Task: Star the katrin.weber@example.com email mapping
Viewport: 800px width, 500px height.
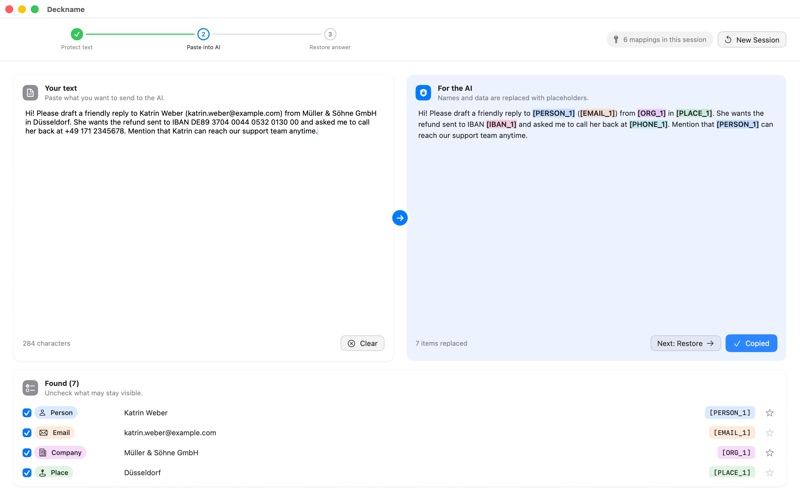Action: 769,433
